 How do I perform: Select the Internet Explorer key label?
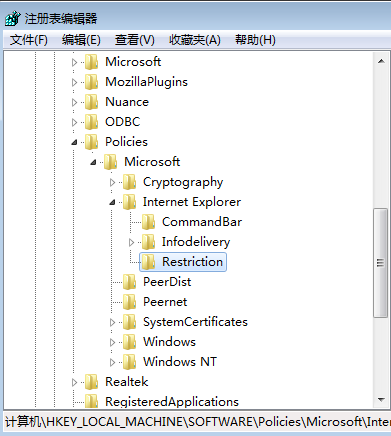(192, 202)
